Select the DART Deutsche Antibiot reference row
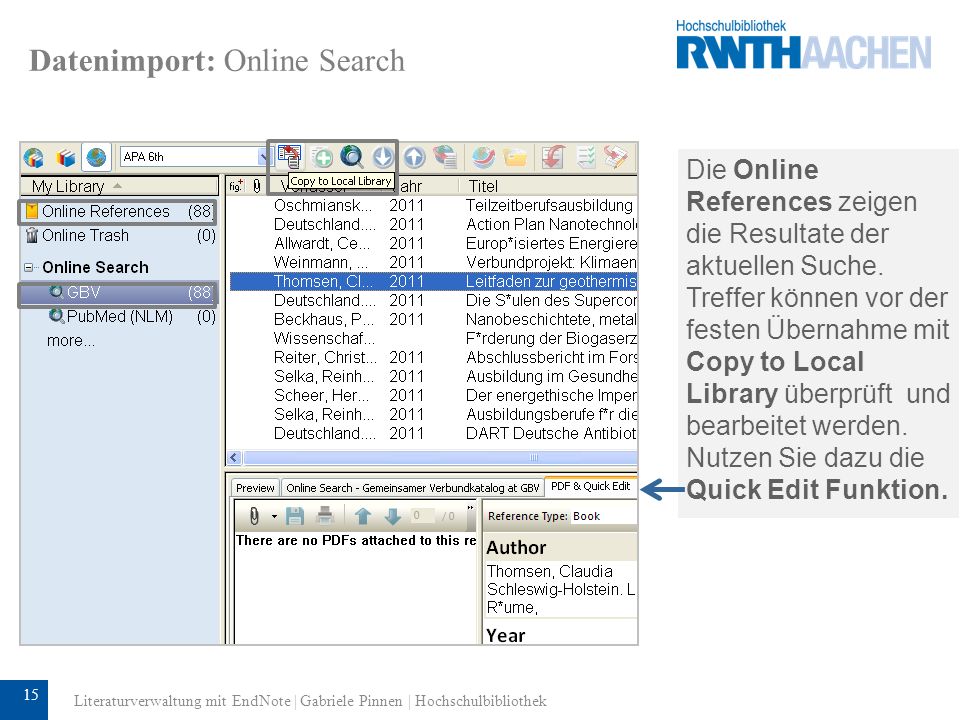This screenshot has width=960, height=720. [x=433, y=433]
